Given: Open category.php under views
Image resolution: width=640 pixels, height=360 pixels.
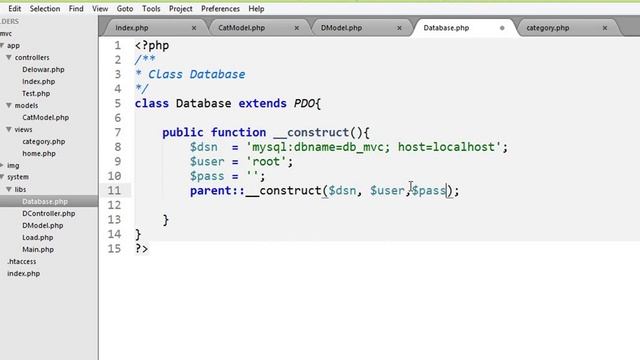Looking at the screenshot, I should coord(44,142).
